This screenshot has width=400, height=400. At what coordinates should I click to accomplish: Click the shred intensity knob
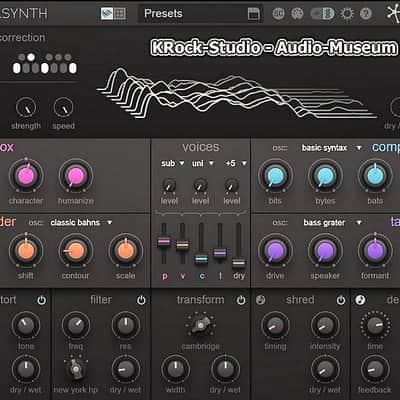click(x=325, y=325)
